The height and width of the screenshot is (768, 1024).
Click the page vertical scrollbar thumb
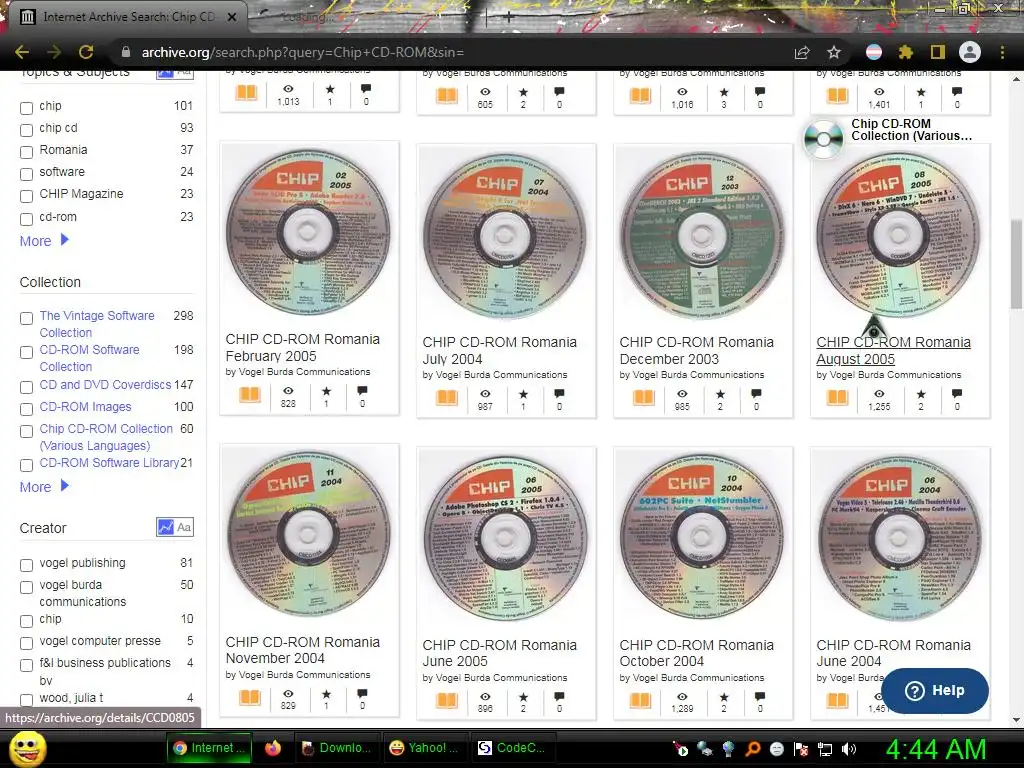tap(1016, 264)
